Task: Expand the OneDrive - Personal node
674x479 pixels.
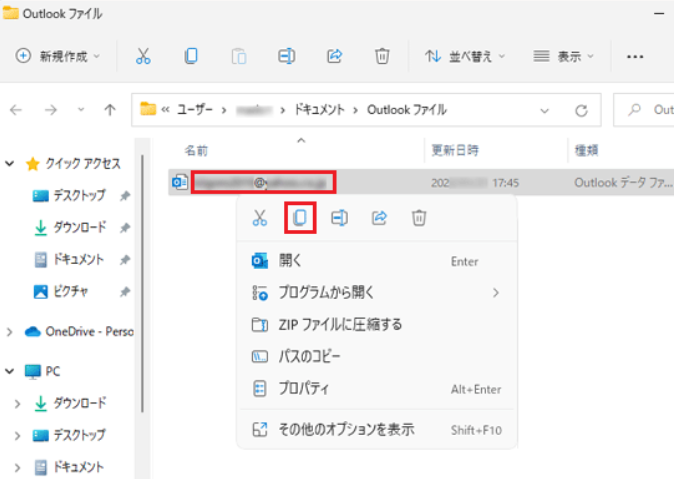Action: click(x=9, y=332)
